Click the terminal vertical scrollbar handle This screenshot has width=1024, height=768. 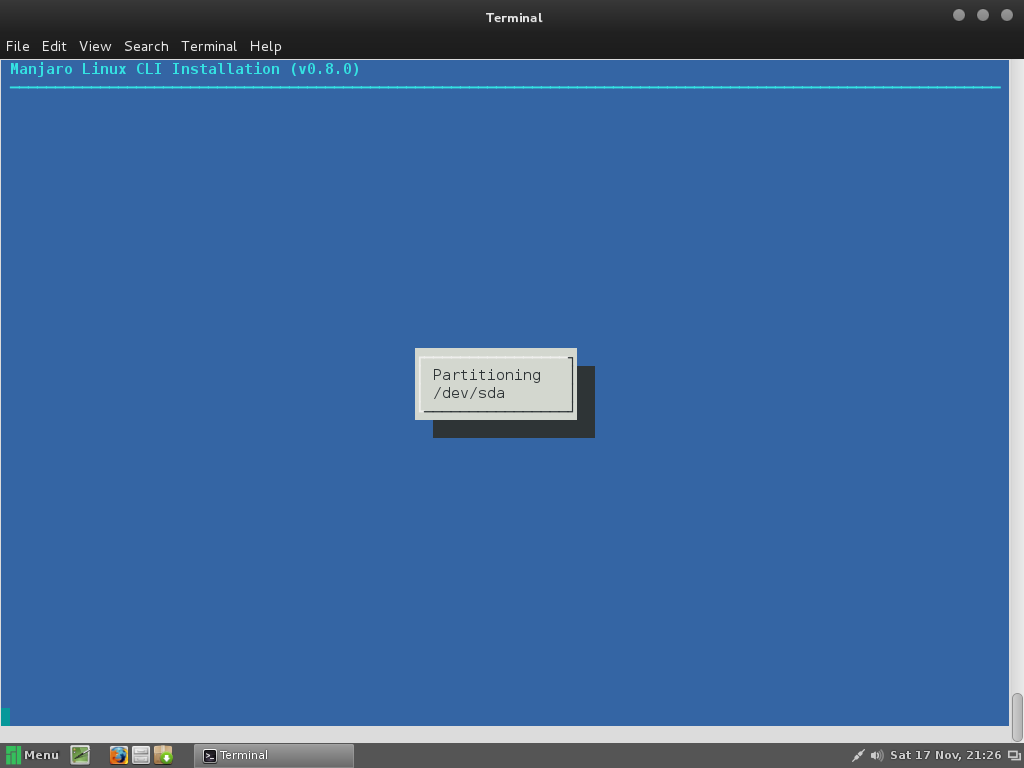tap(1017, 717)
